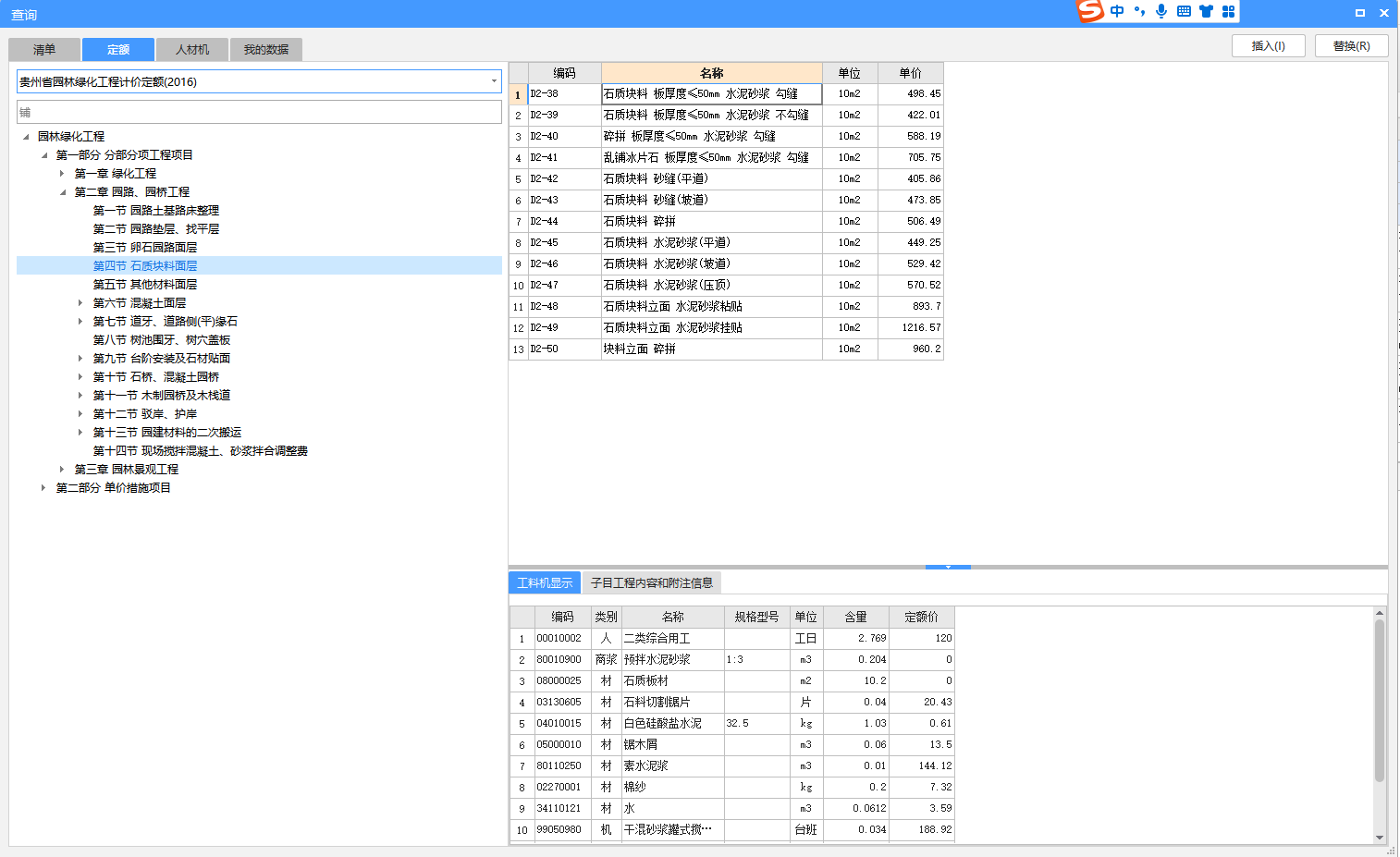
Task: Select 第四节 石质块料面层
Action: point(145,266)
